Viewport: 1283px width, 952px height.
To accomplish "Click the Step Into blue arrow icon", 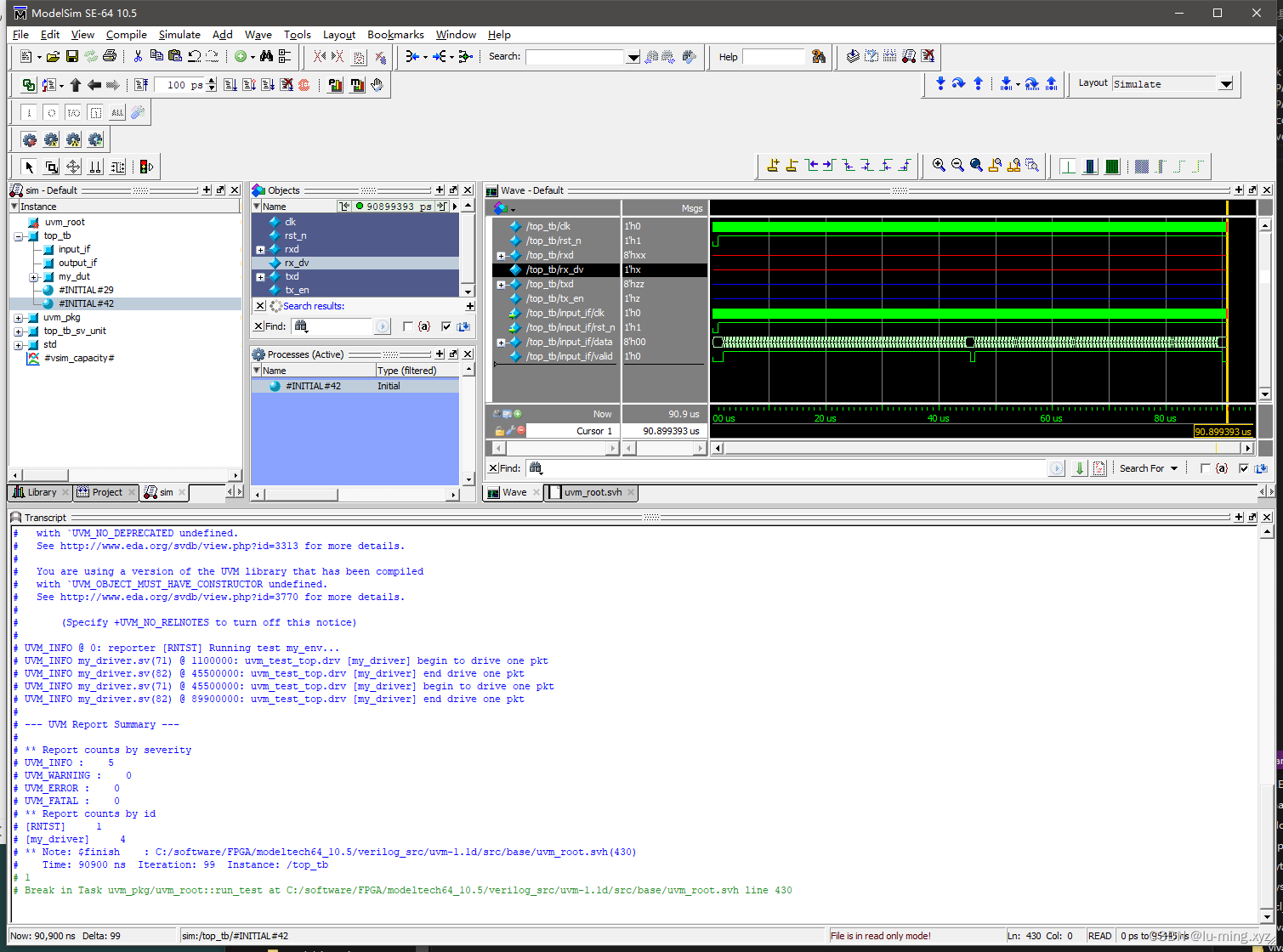I will coord(940,82).
